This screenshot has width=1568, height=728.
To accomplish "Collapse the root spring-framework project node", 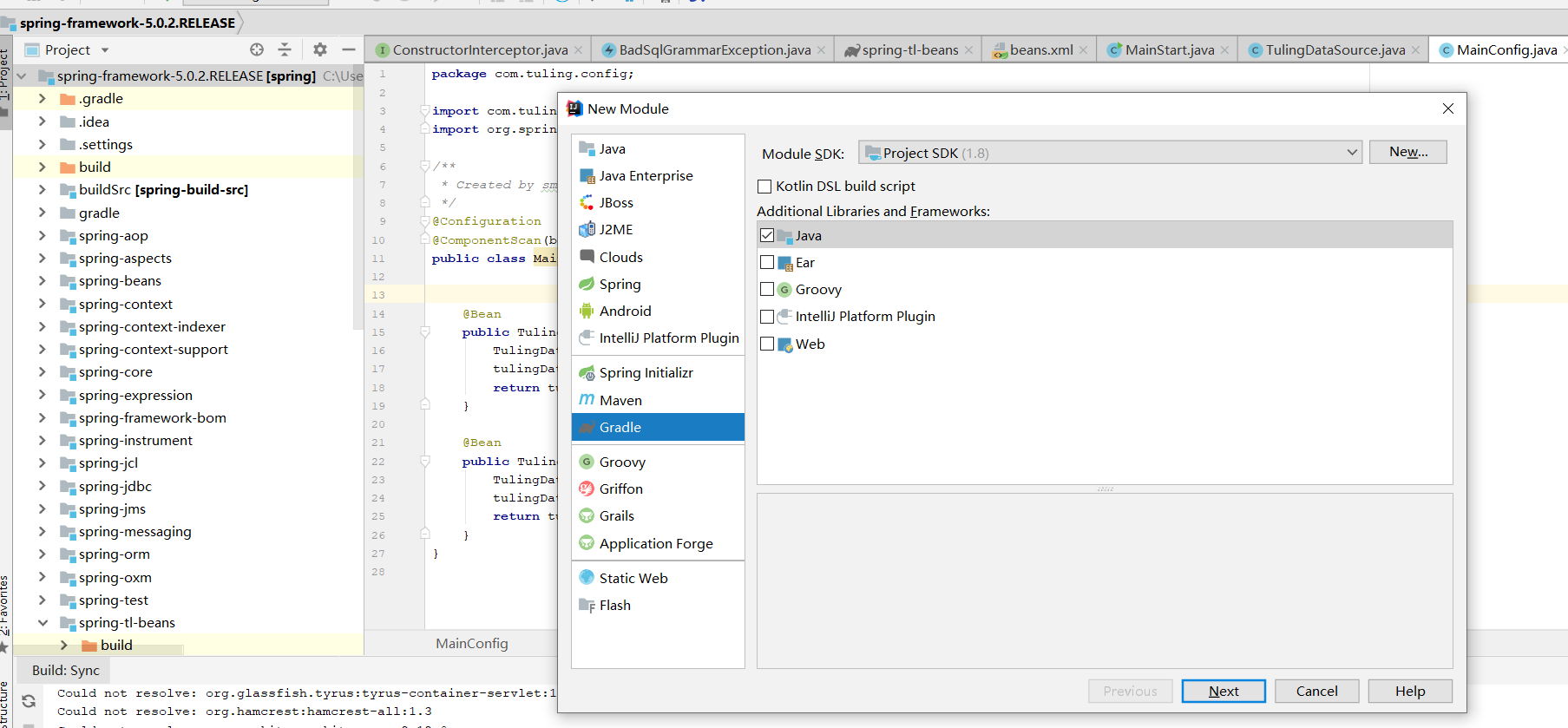I will tap(22, 75).
